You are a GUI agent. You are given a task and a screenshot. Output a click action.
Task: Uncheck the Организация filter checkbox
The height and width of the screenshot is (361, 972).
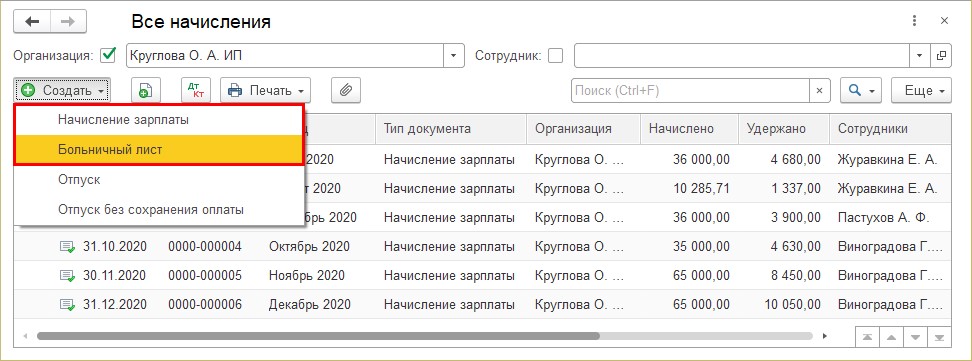[108, 56]
